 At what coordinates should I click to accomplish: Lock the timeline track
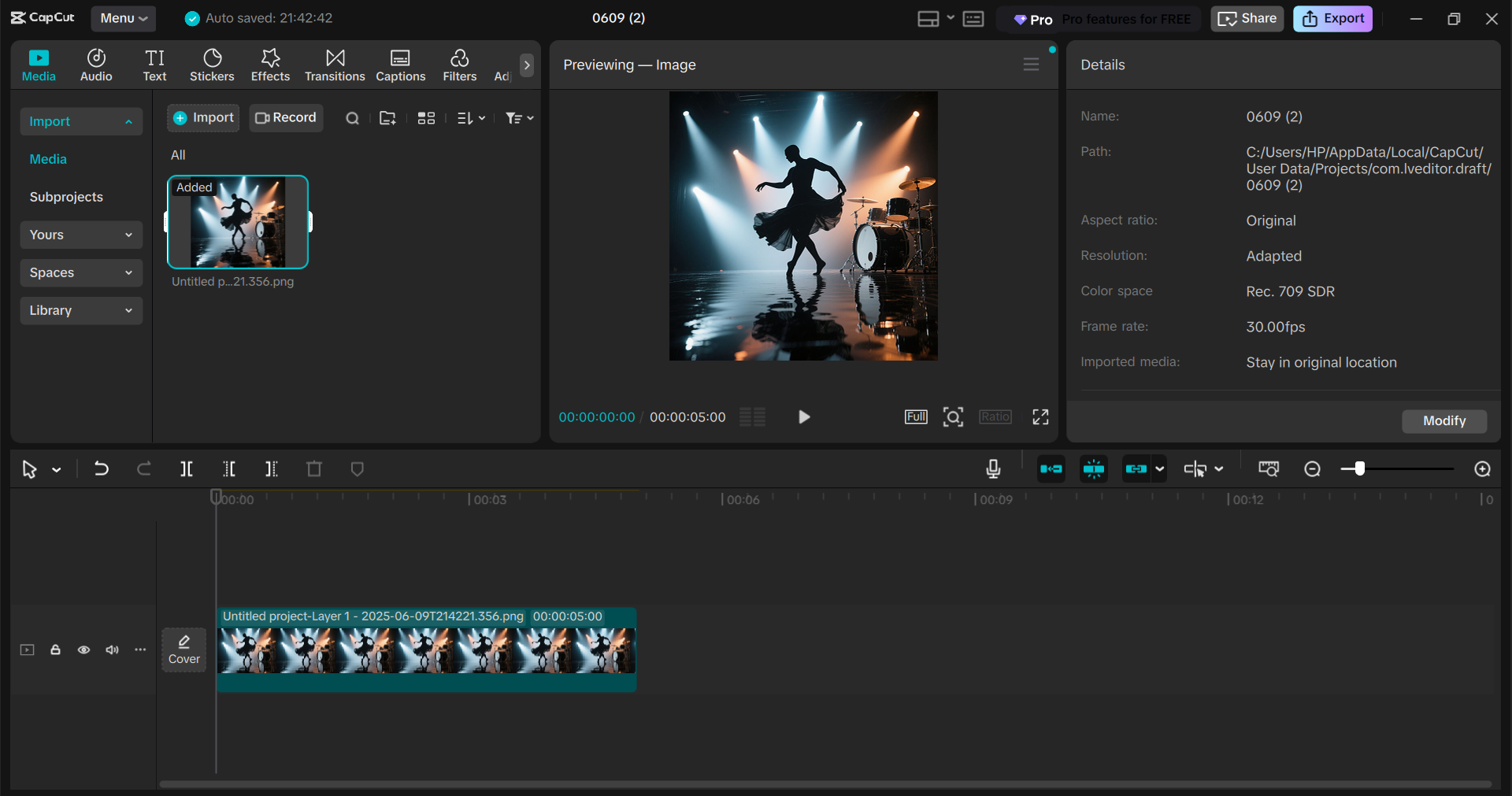(x=55, y=650)
